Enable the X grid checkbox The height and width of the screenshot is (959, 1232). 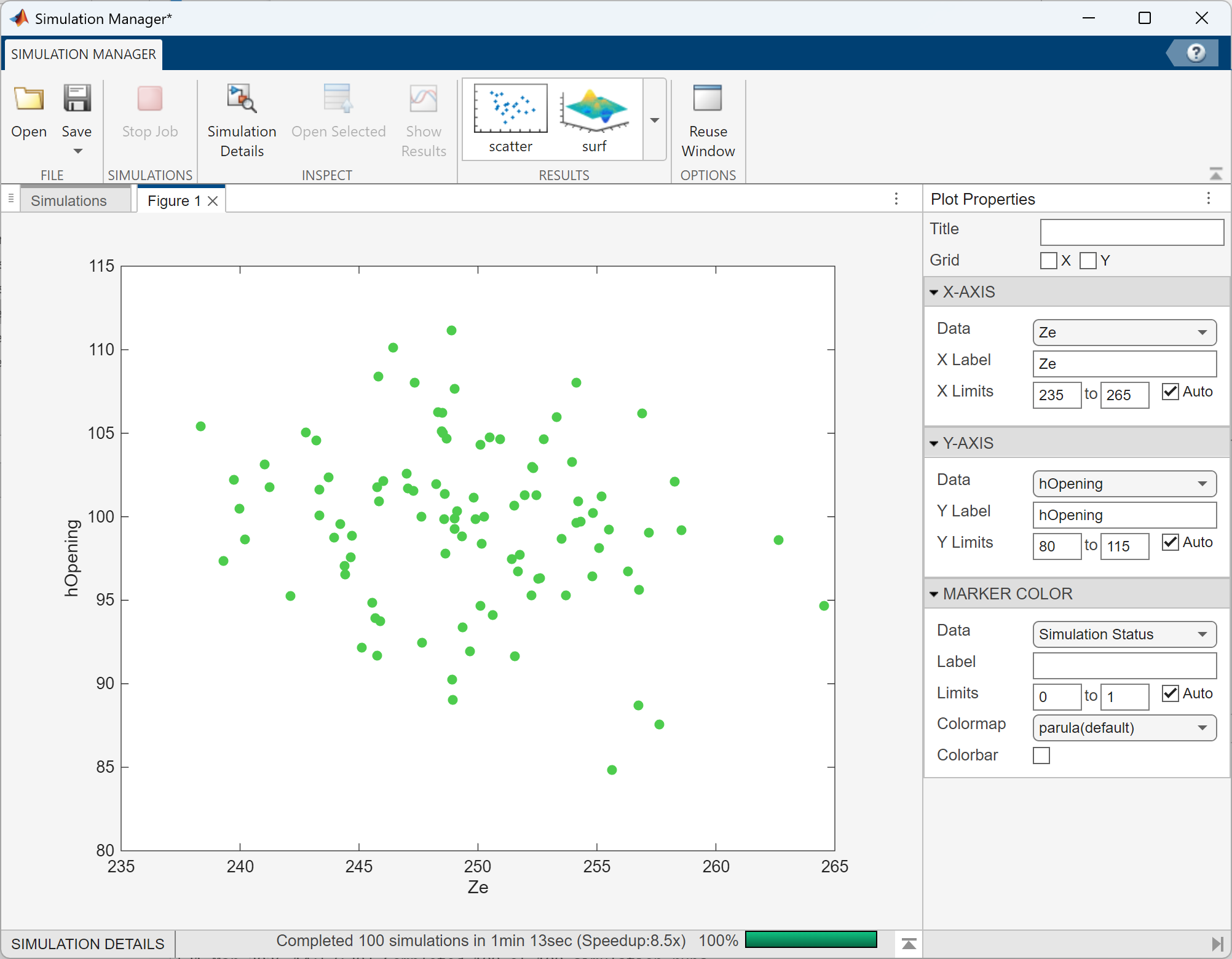click(x=1048, y=261)
